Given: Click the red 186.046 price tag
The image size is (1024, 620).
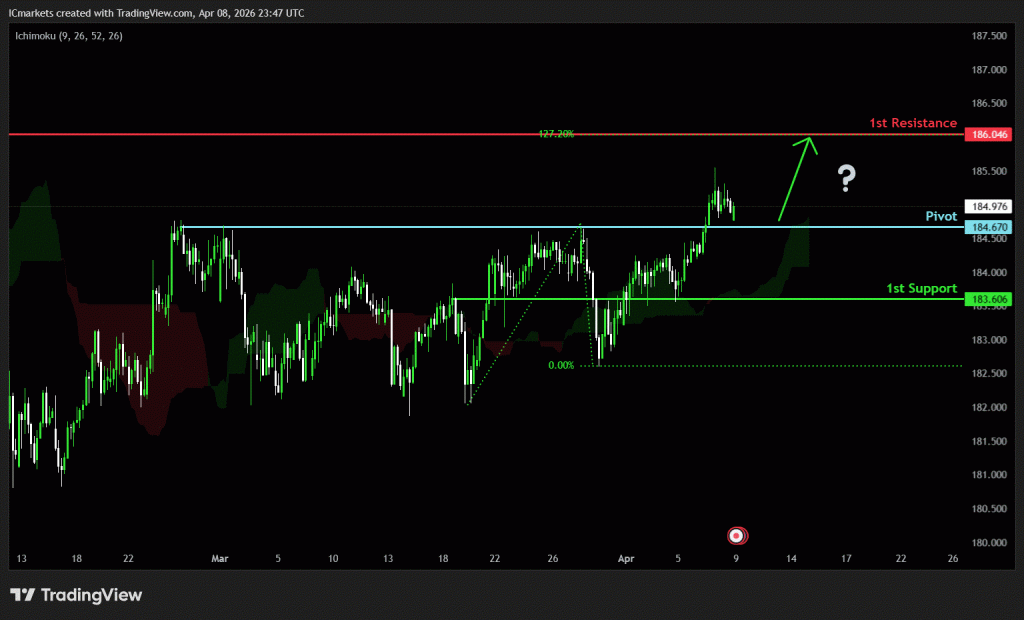Looking at the screenshot, I should coord(987,134).
